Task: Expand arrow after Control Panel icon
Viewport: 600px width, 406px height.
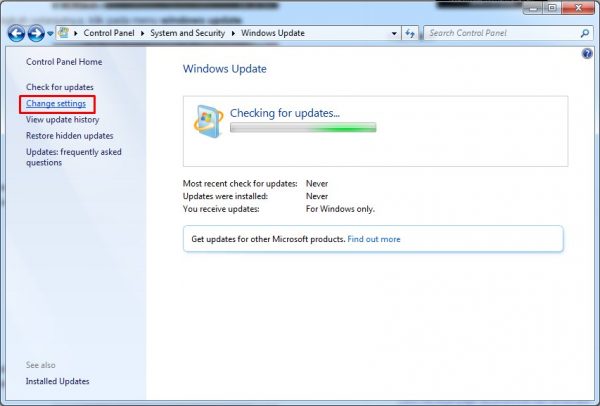Action: (x=76, y=33)
